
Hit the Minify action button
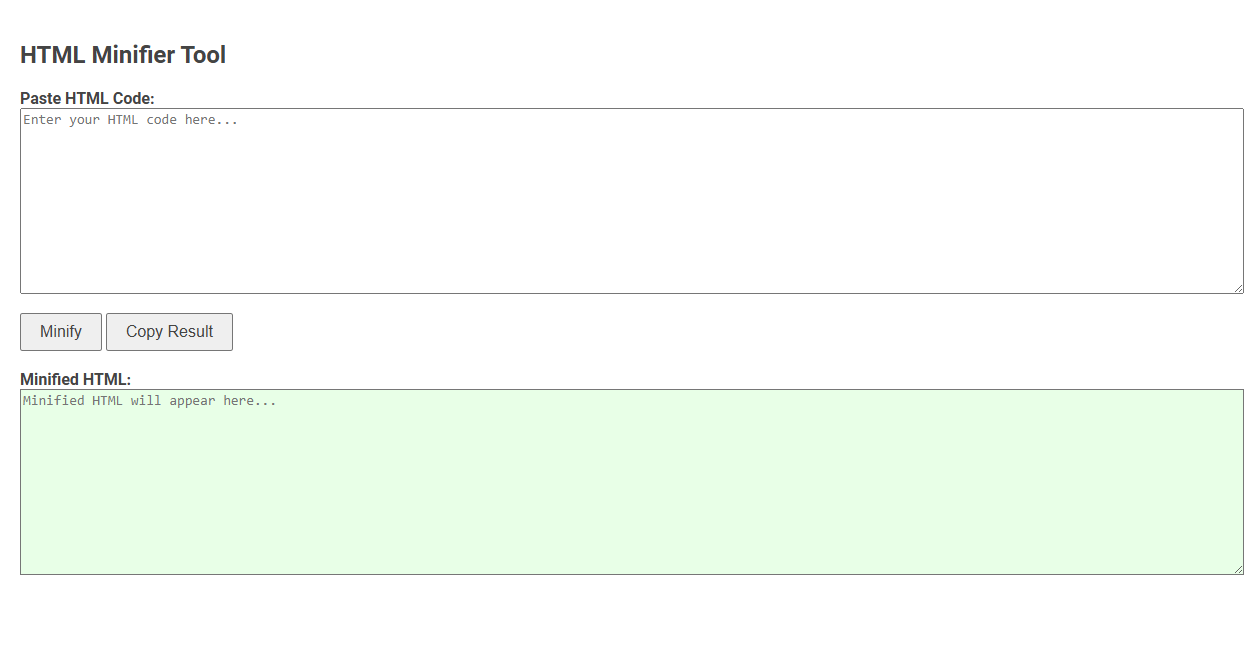tap(60, 331)
